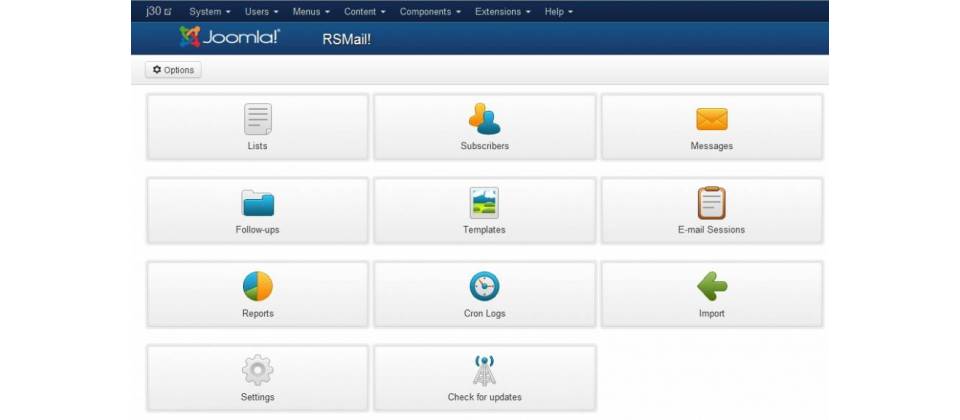Screen dimensions: 960x420
Task: Open the Extensions menu
Action: (503, 12)
